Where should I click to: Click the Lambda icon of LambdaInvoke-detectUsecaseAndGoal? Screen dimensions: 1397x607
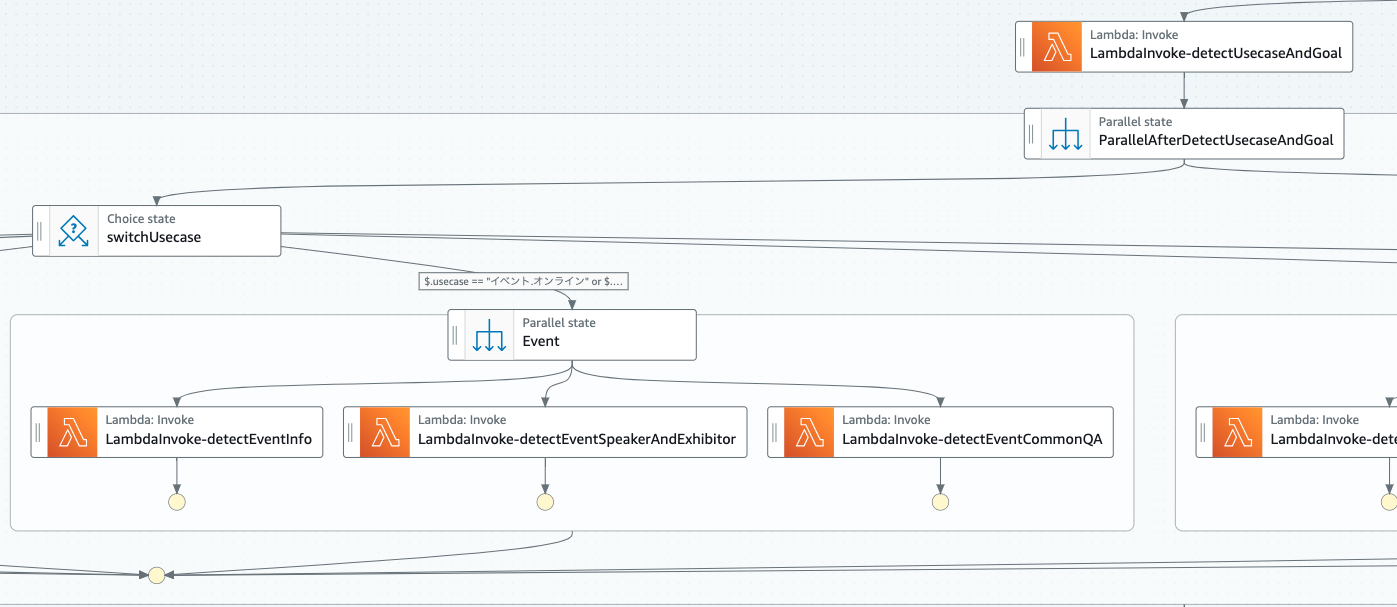click(1056, 47)
